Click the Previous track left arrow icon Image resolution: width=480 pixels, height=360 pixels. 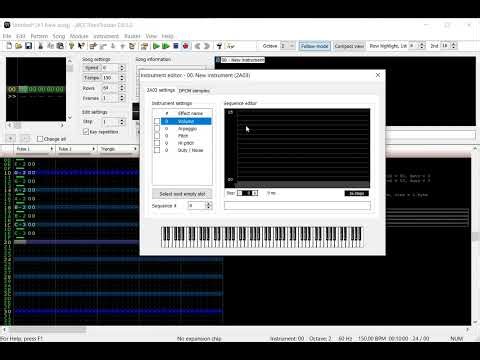(197, 46)
